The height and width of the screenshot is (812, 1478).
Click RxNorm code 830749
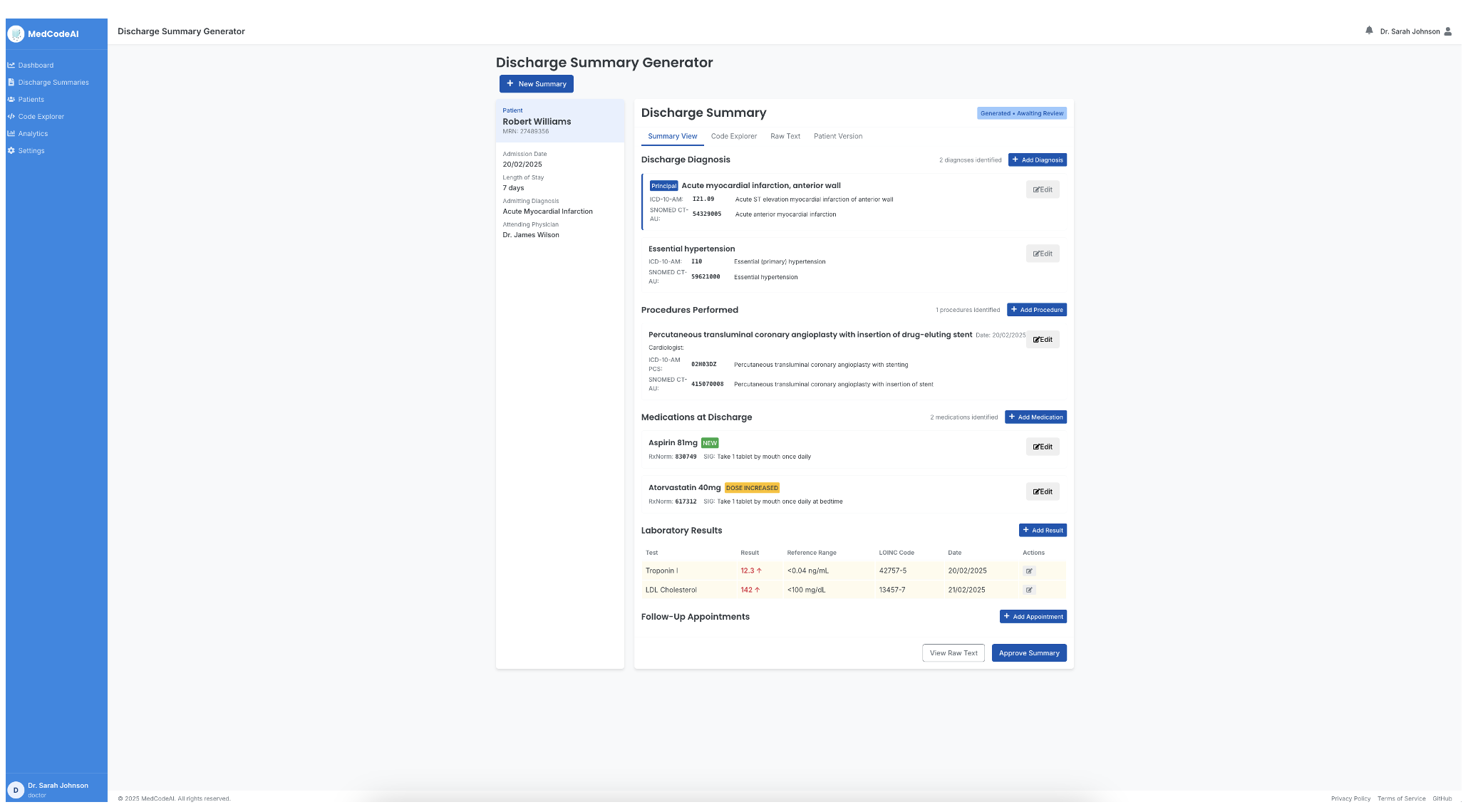click(686, 457)
